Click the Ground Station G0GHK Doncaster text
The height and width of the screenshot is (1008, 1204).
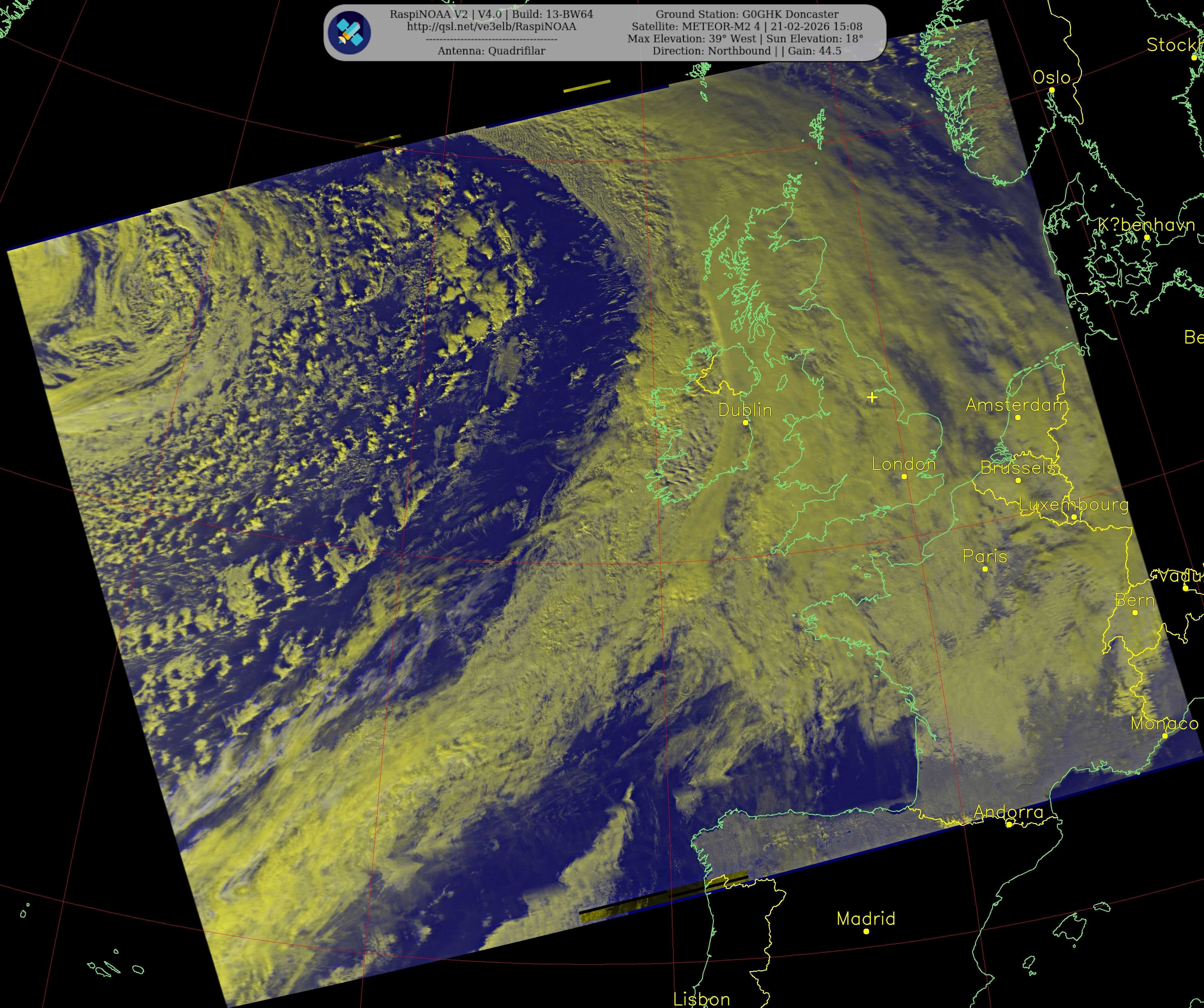pos(746,14)
